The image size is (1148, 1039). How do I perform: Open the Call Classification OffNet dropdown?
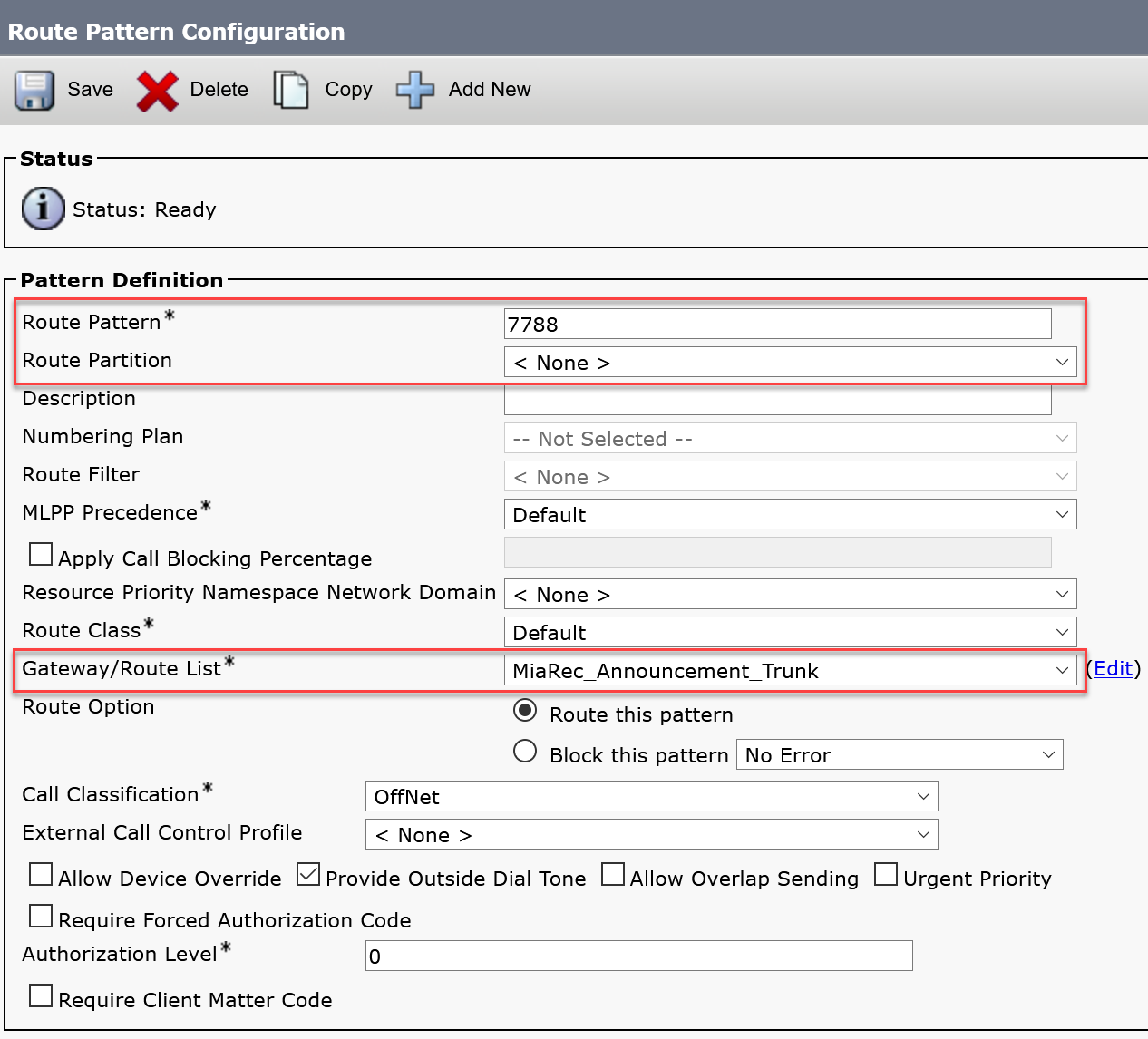(651, 796)
